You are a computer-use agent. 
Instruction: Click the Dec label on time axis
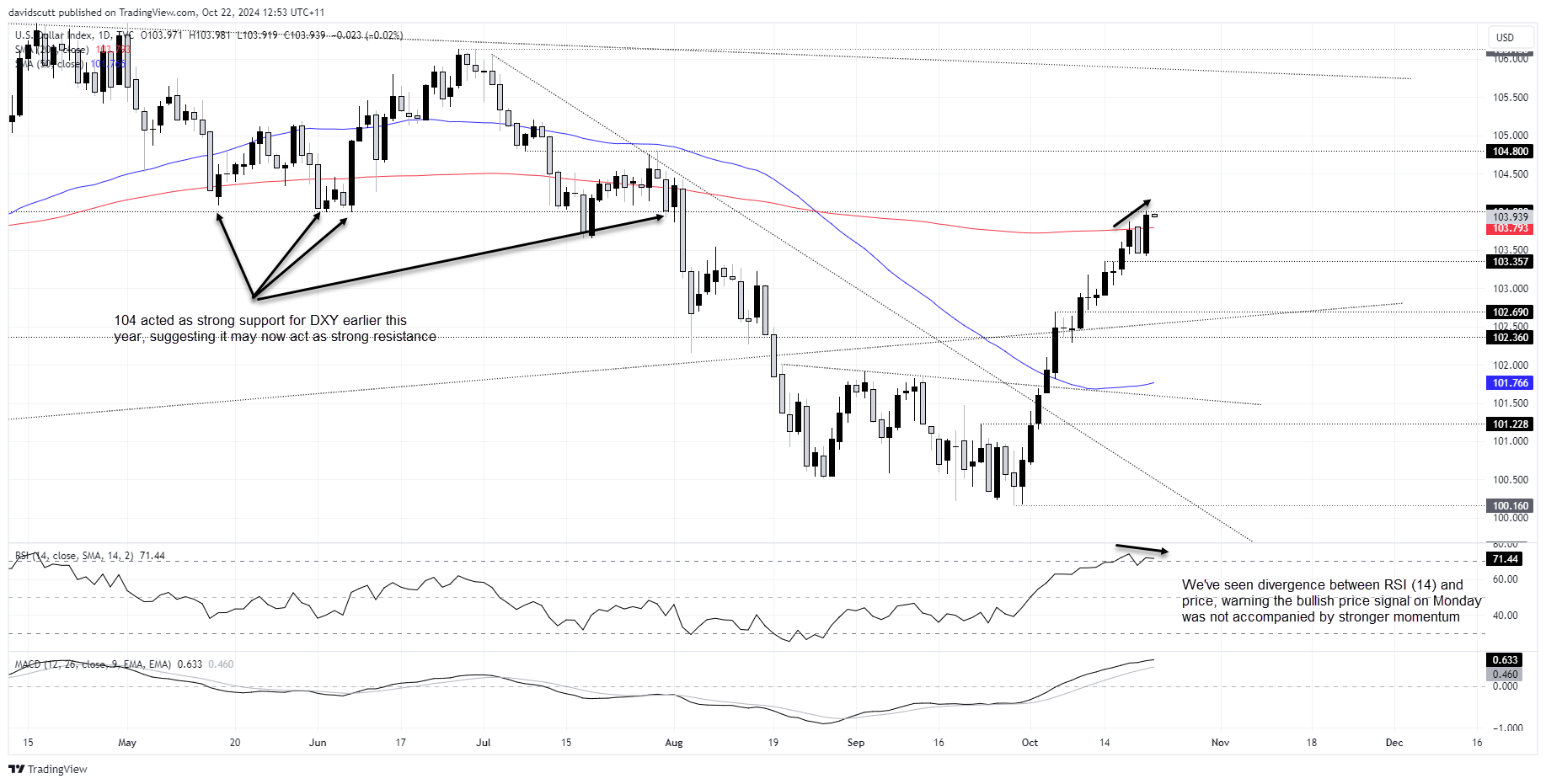click(1394, 743)
